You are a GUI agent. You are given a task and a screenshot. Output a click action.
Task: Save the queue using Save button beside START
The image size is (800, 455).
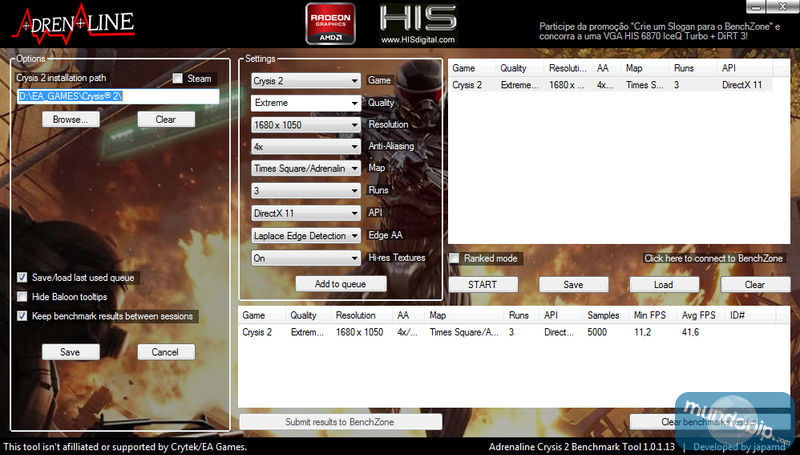click(x=573, y=285)
